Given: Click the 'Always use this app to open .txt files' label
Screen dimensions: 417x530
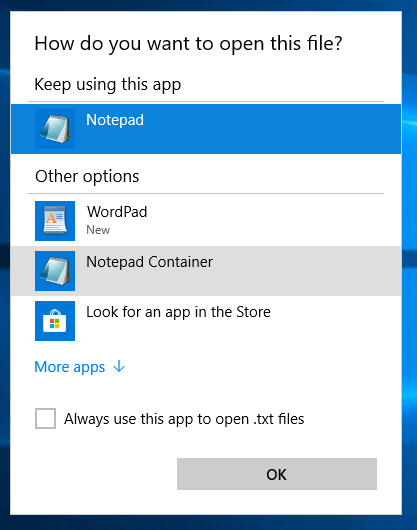Looking at the screenshot, I should click(184, 419).
